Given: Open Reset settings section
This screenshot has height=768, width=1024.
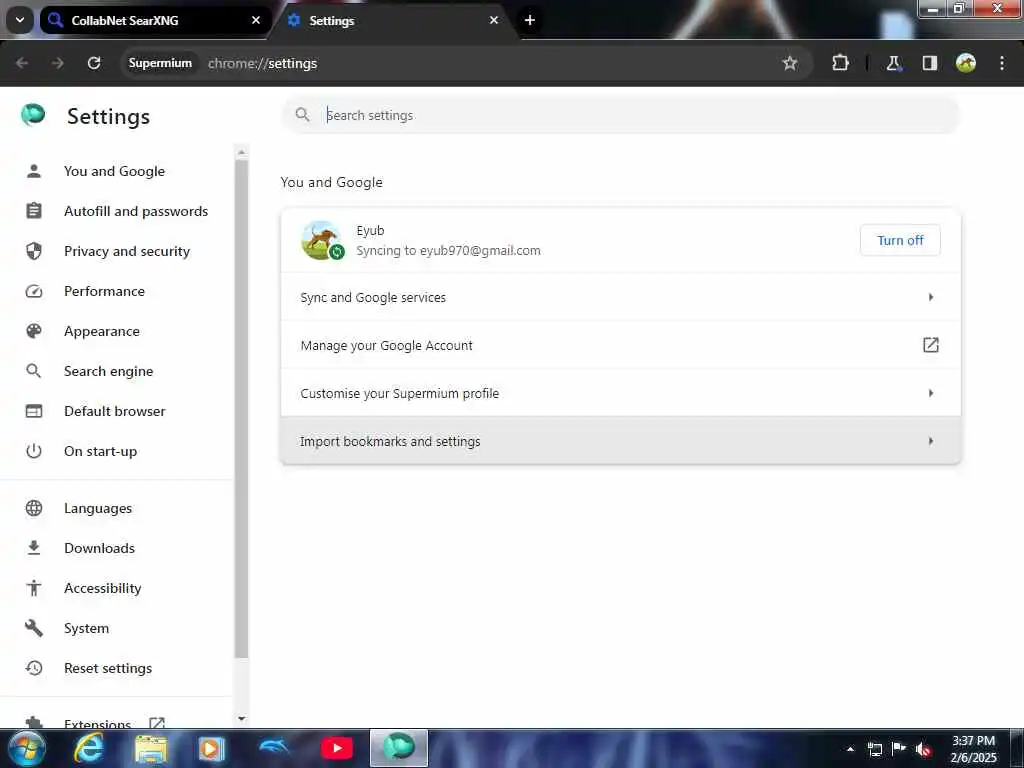Looking at the screenshot, I should pos(116,668).
